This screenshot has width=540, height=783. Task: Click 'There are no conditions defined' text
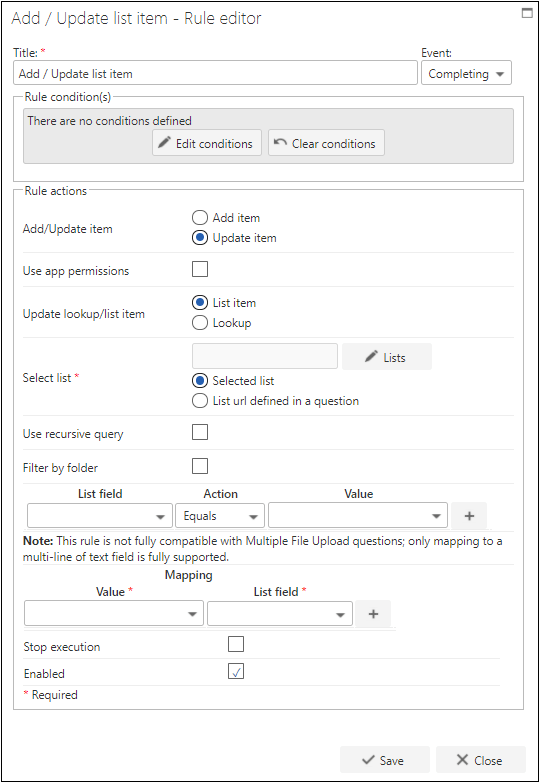click(x=109, y=121)
